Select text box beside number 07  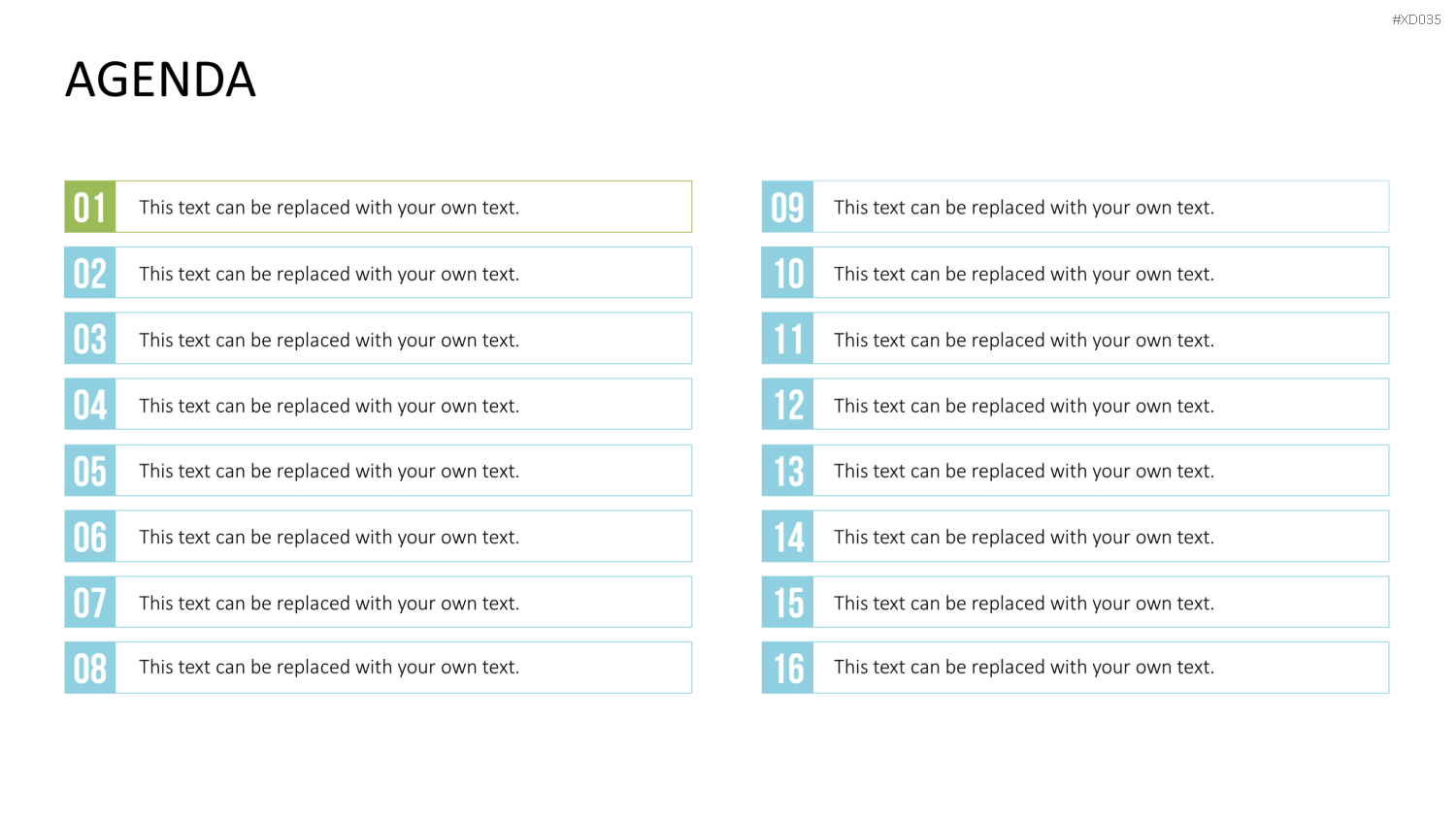tap(404, 602)
